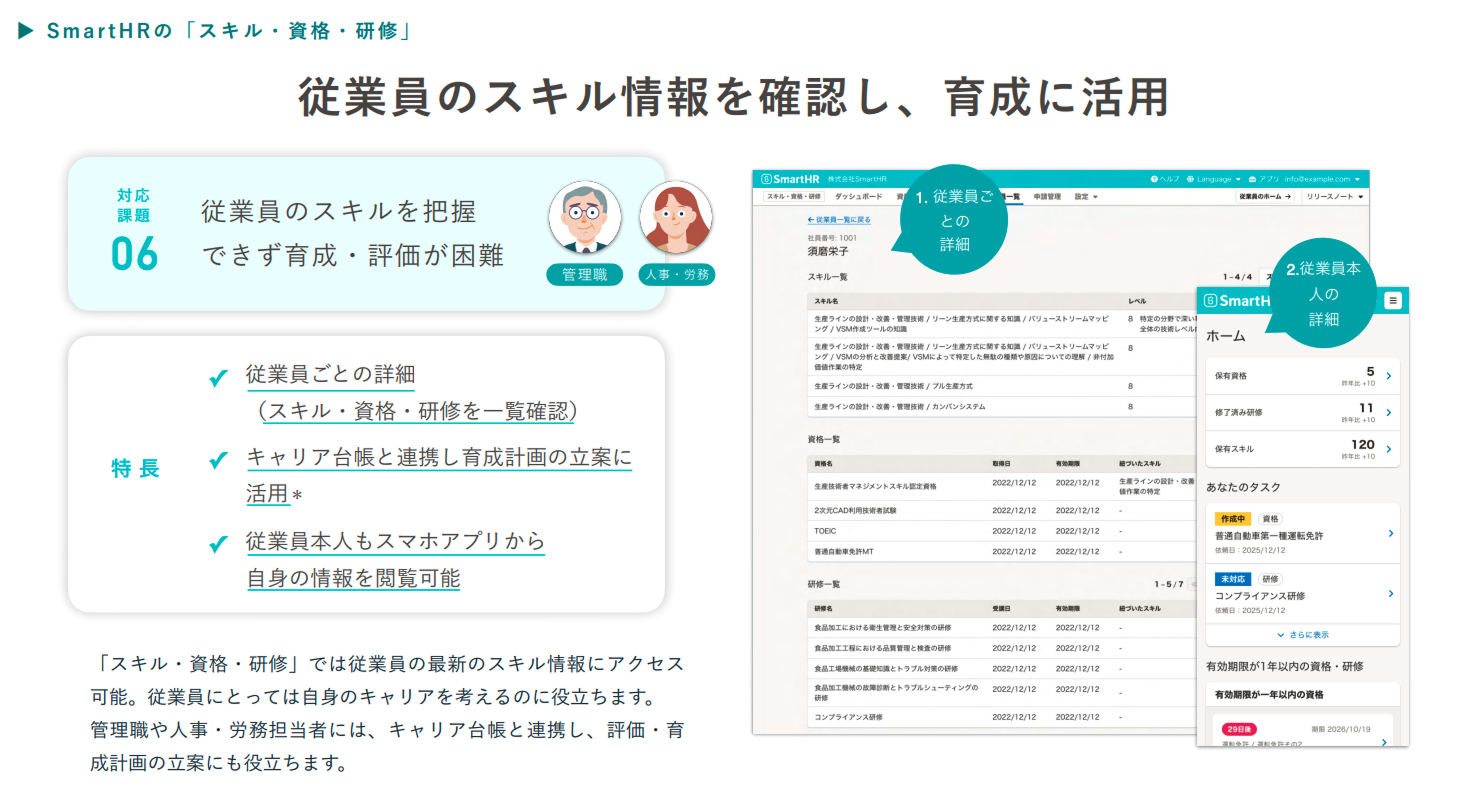Click the ホーム heading in mobile app
The width and height of the screenshot is (1466, 802).
1226,337
